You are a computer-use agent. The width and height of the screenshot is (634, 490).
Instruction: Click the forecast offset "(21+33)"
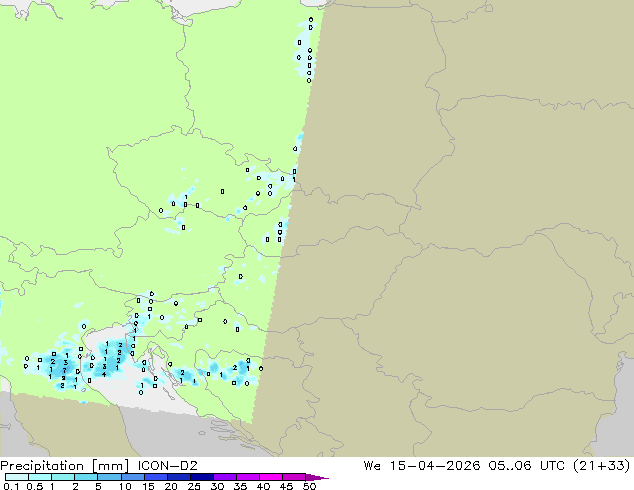602,466
